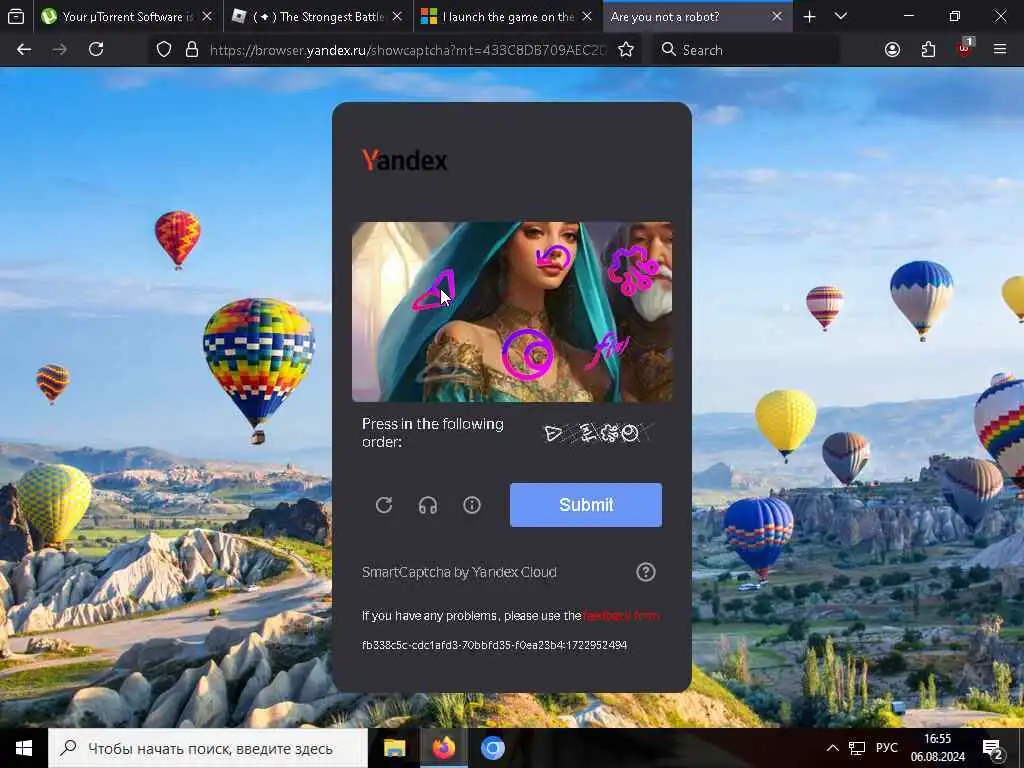Screen dimensions: 1024x768
Task: Open tracking protection shield icon
Action: click(x=164, y=50)
